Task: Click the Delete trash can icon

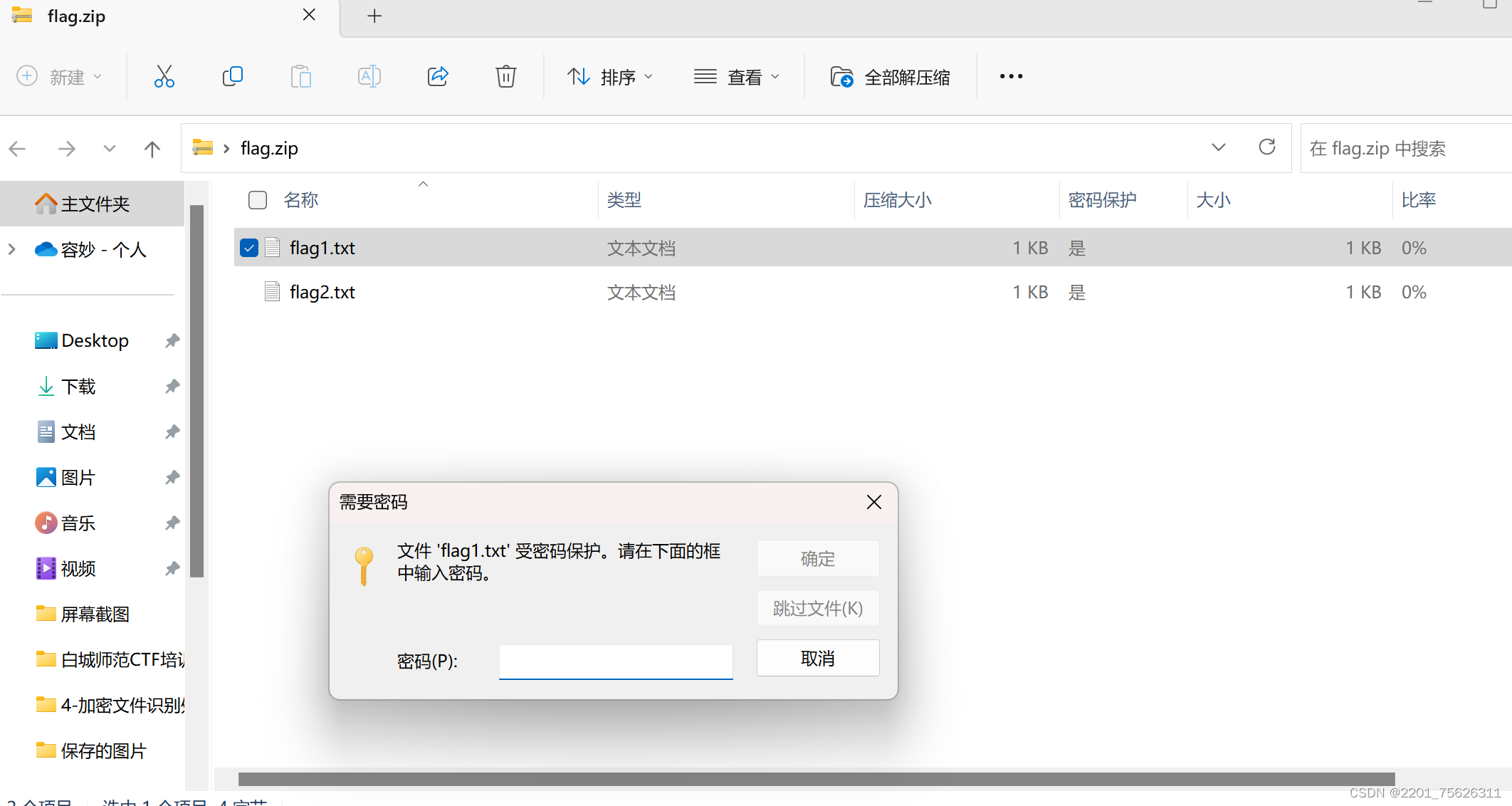Action: 505,76
